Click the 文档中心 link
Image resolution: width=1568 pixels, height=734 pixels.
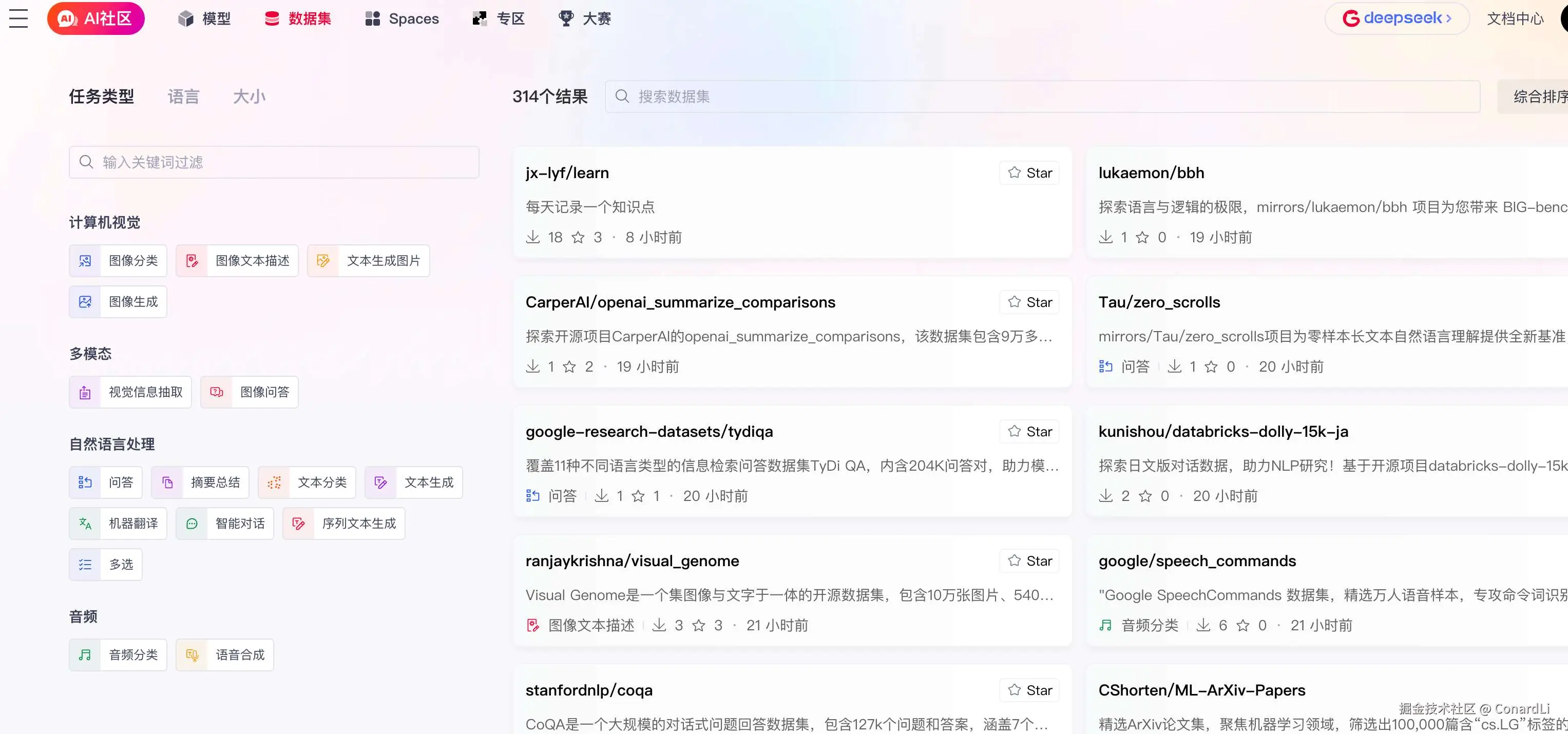click(1515, 18)
